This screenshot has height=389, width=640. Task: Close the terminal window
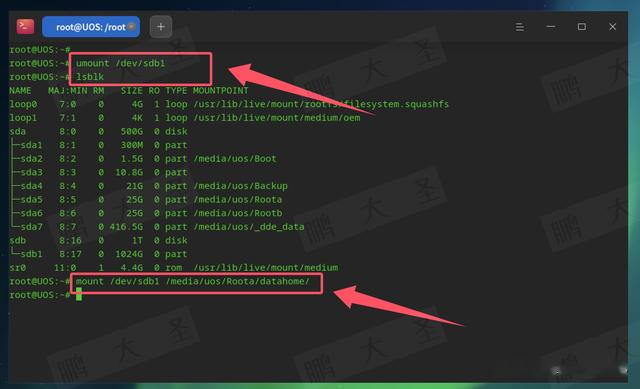pos(612,27)
